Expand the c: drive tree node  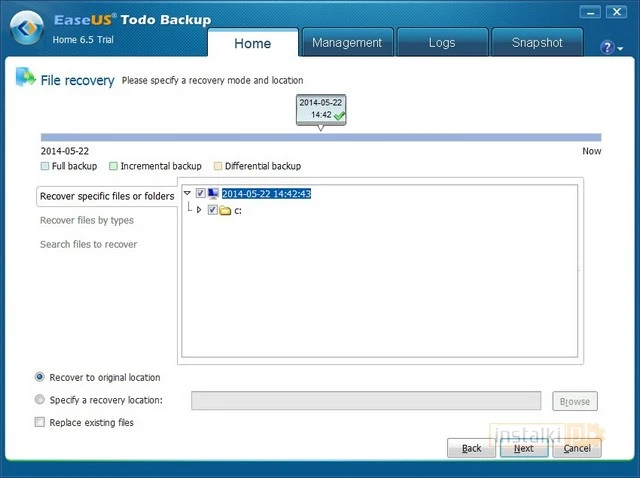click(199, 210)
